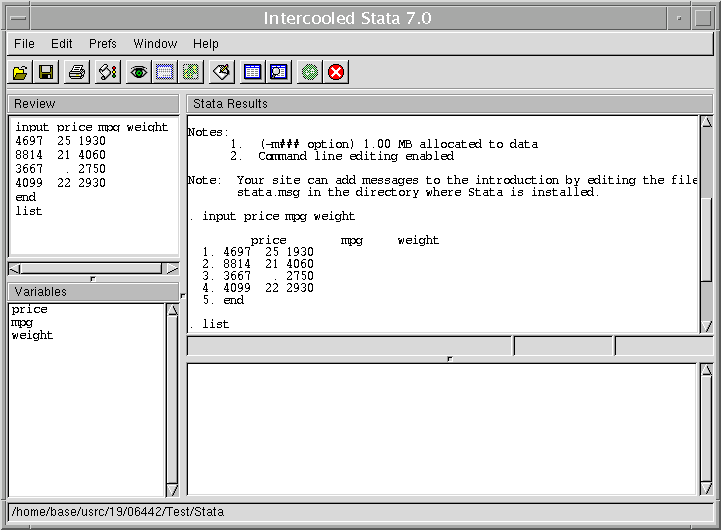Open the File menu

[x=24, y=44]
